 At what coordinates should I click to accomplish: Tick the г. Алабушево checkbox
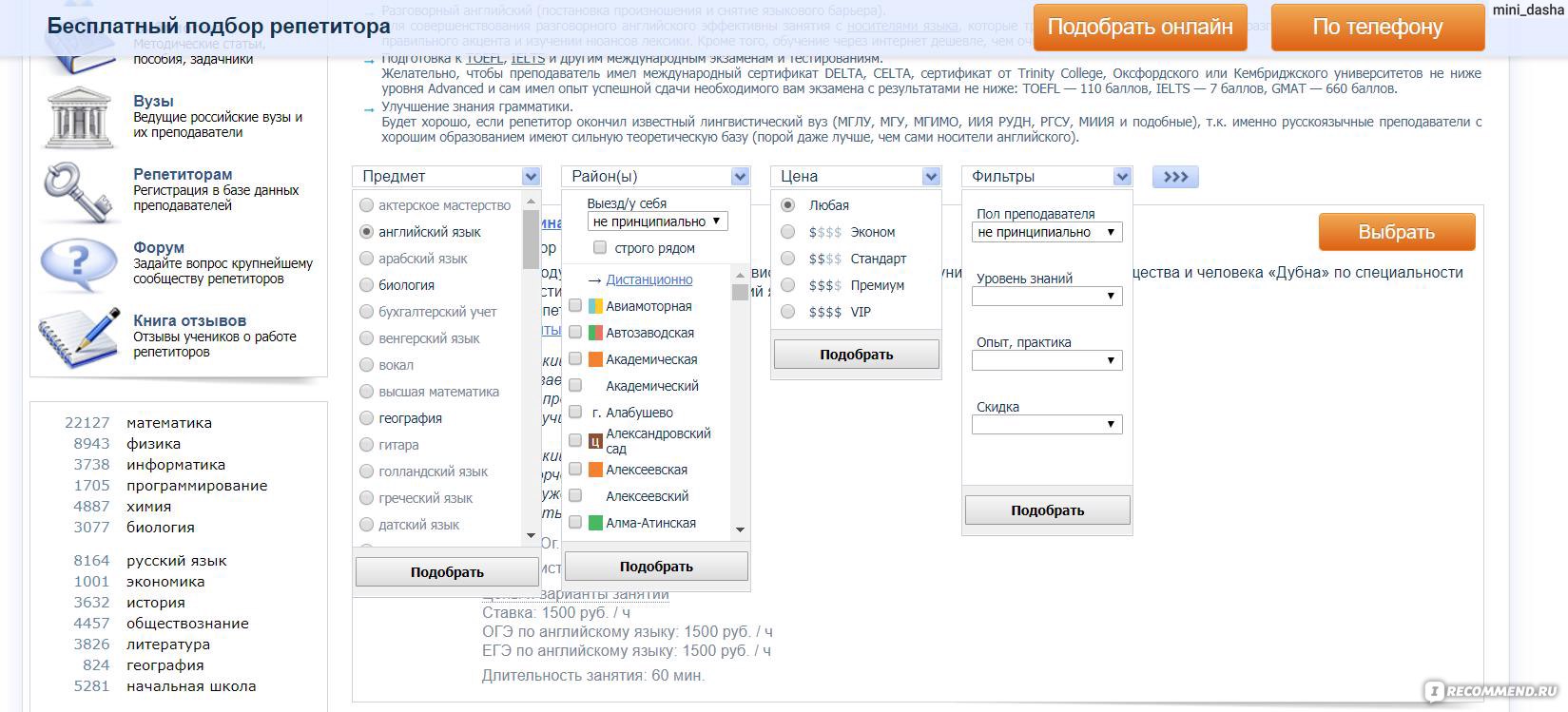[x=574, y=413]
